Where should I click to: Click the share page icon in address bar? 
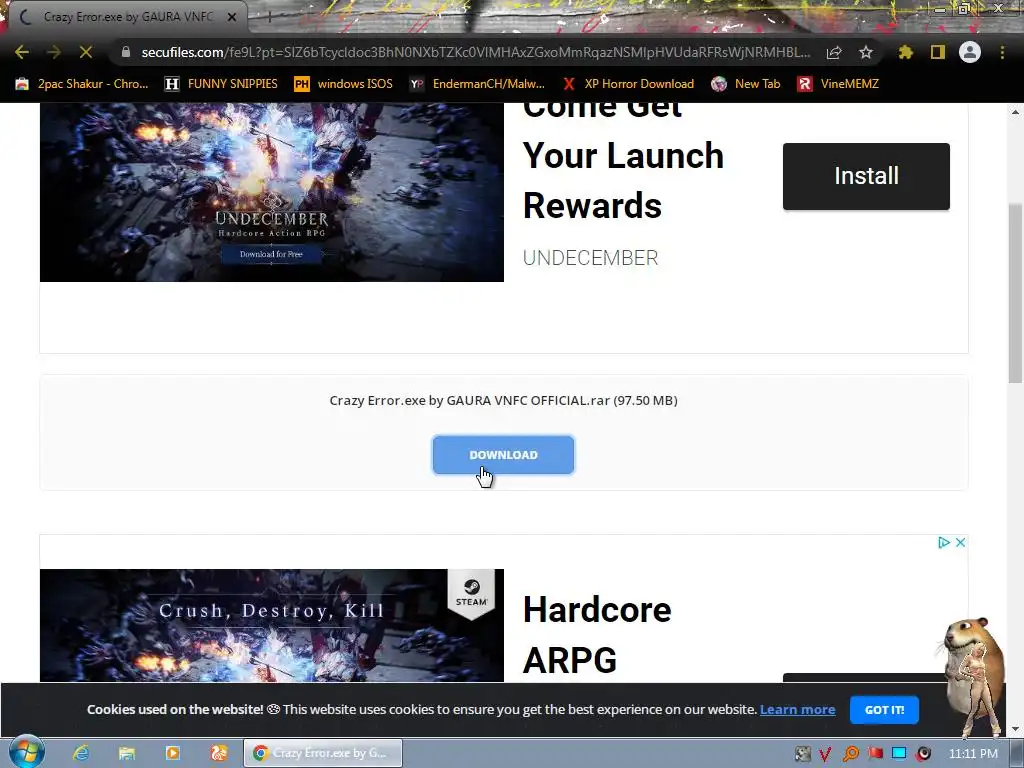(x=834, y=52)
